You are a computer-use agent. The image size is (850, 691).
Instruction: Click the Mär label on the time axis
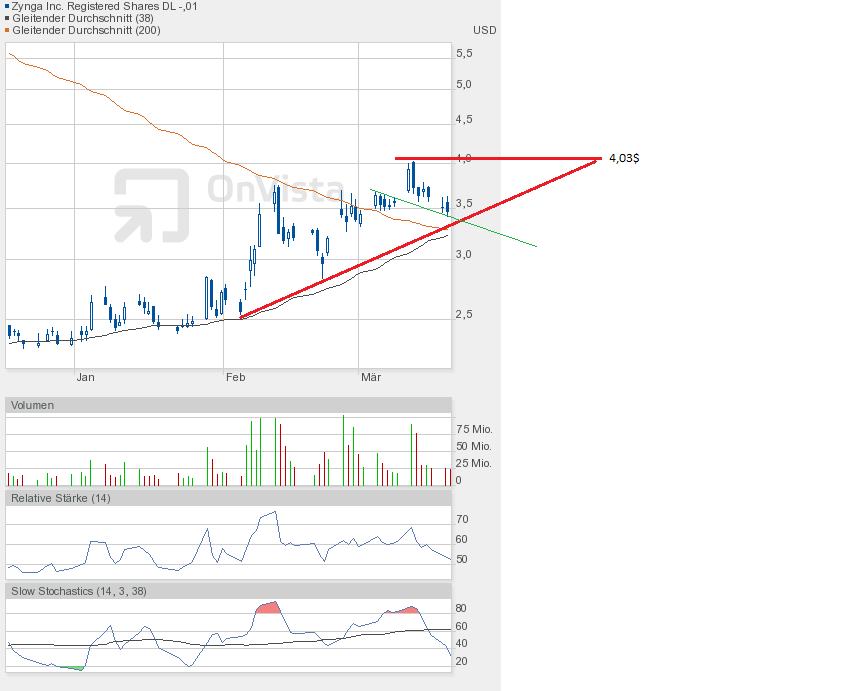coord(371,377)
